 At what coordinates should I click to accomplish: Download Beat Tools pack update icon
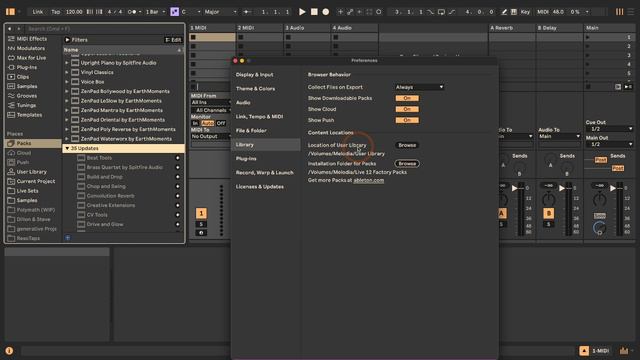coord(178,158)
